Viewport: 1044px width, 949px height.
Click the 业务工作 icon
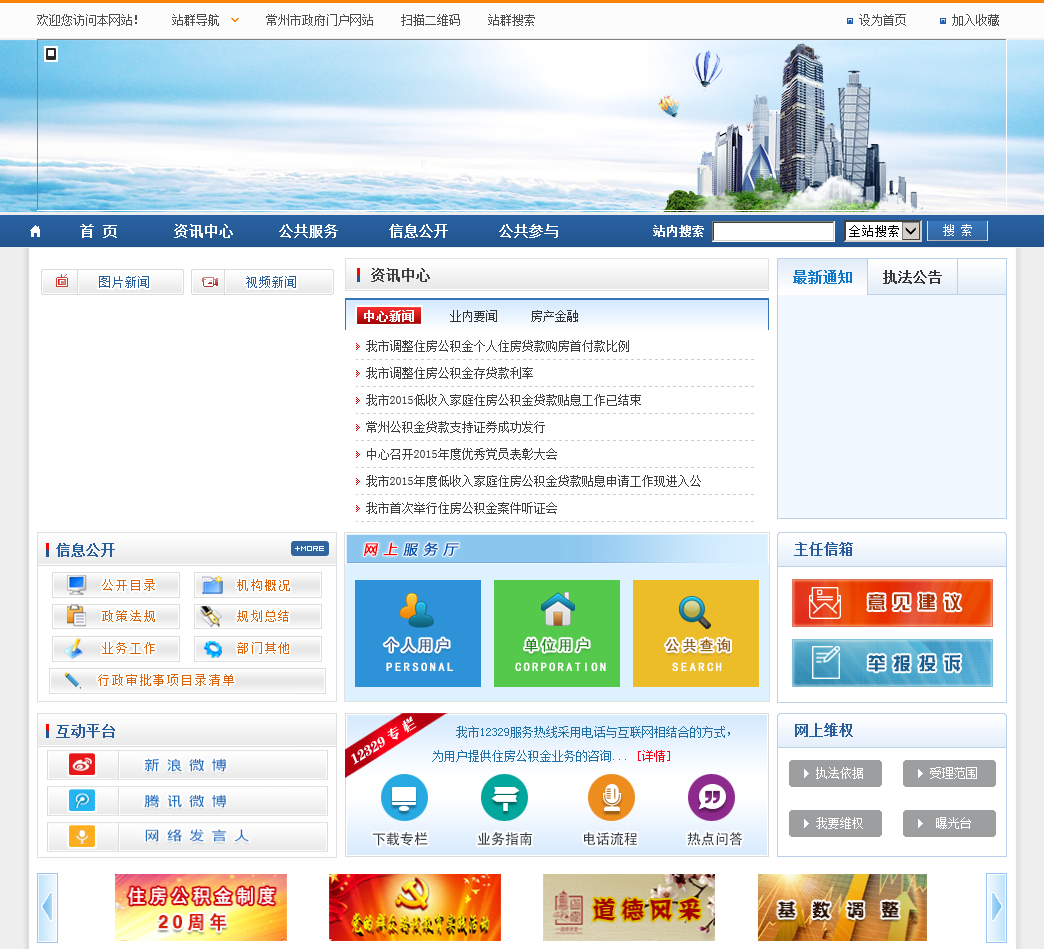pos(75,647)
